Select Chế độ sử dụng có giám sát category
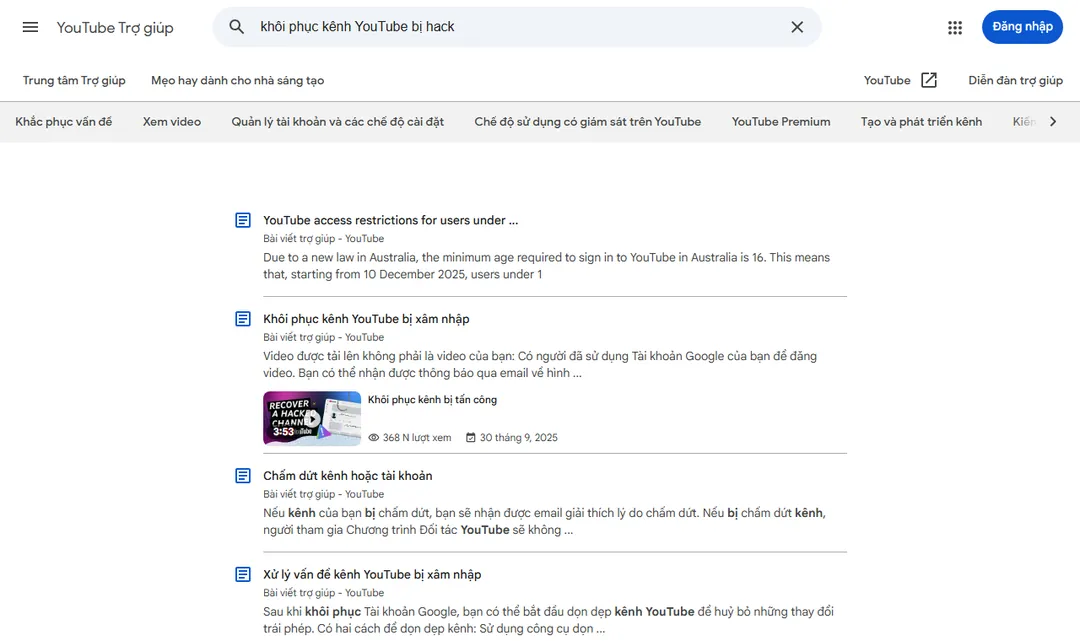 tap(588, 122)
